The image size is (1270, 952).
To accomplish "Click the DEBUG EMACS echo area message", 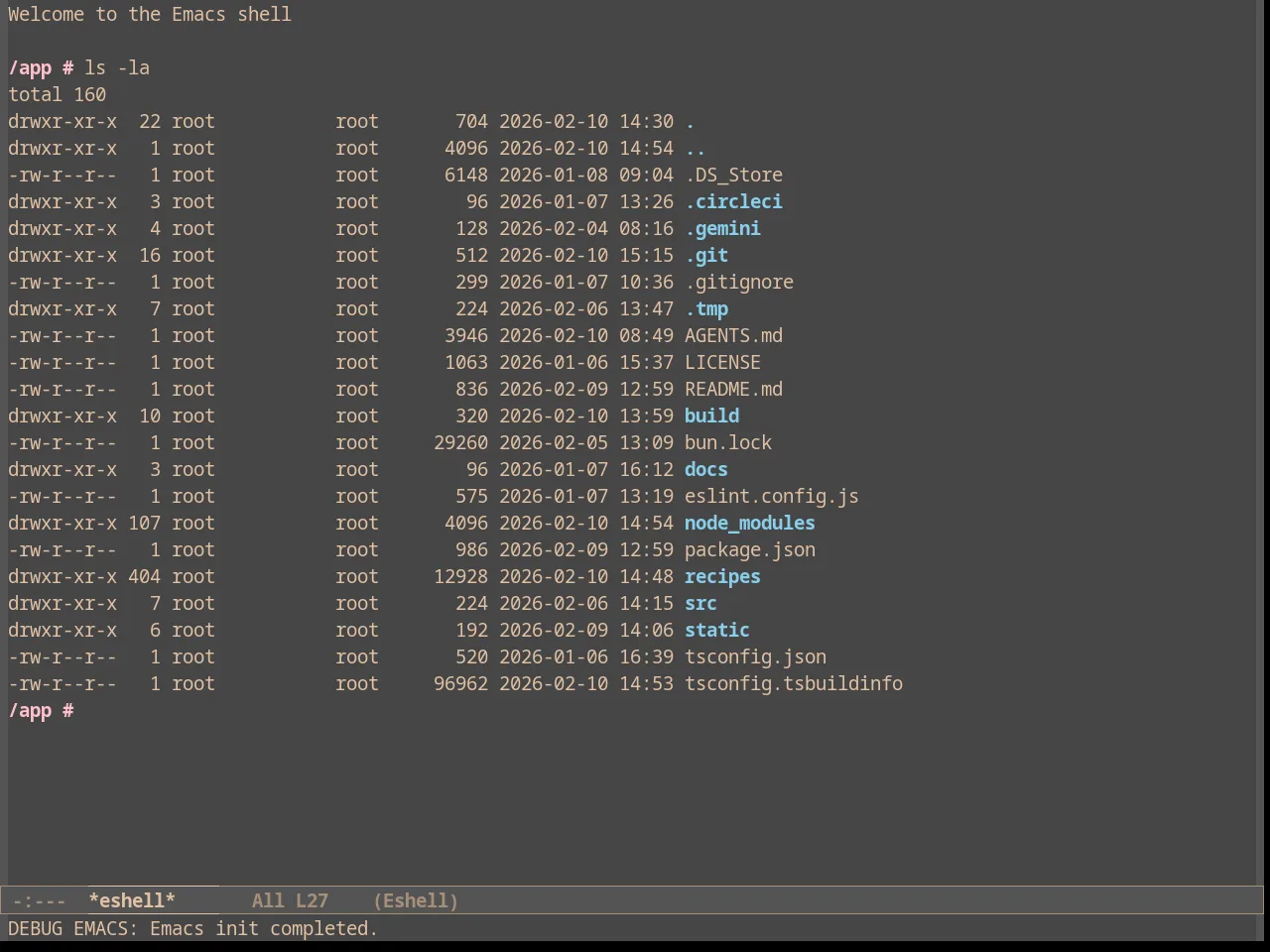I will pos(192,928).
